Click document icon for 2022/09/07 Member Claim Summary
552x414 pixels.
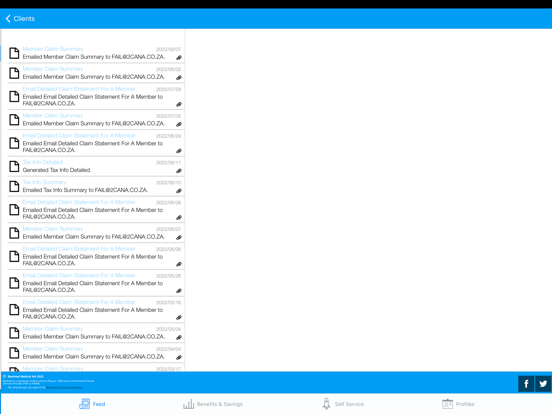click(x=14, y=53)
